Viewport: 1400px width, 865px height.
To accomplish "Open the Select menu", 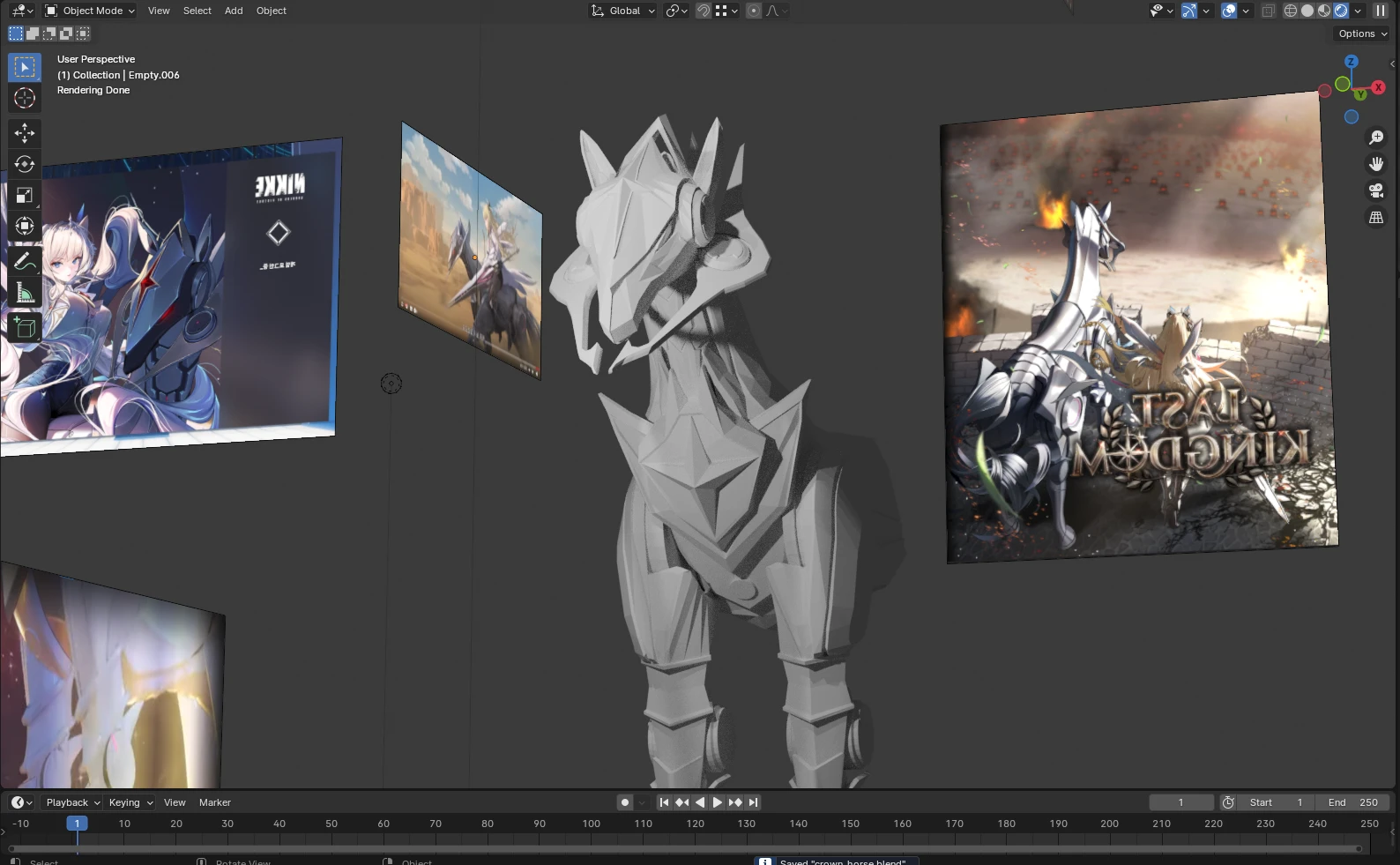I will pyautogui.click(x=197, y=11).
